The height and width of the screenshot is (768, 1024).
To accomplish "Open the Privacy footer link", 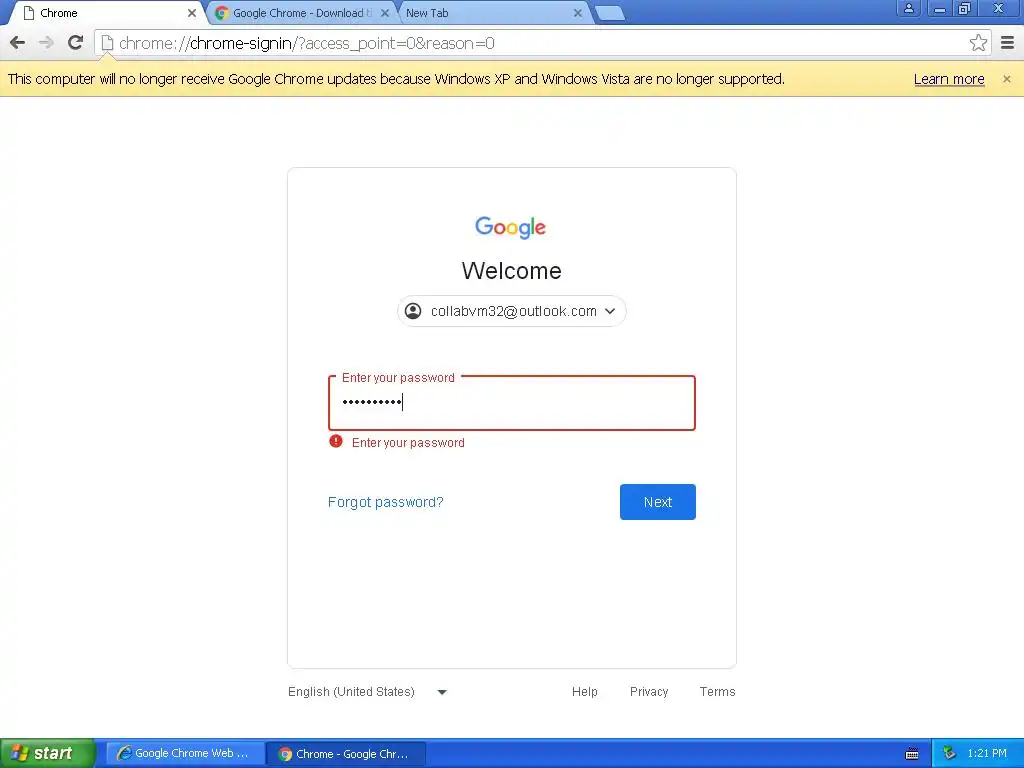I will (x=648, y=692).
